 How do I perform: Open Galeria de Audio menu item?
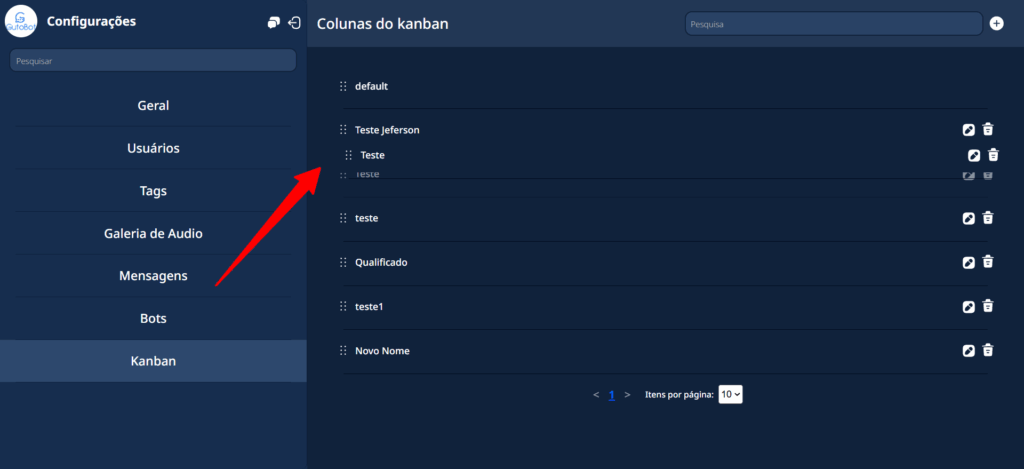click(153, 233)
